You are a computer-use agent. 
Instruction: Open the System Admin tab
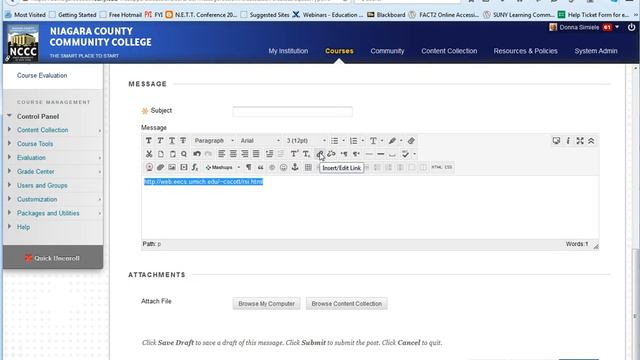596,51
